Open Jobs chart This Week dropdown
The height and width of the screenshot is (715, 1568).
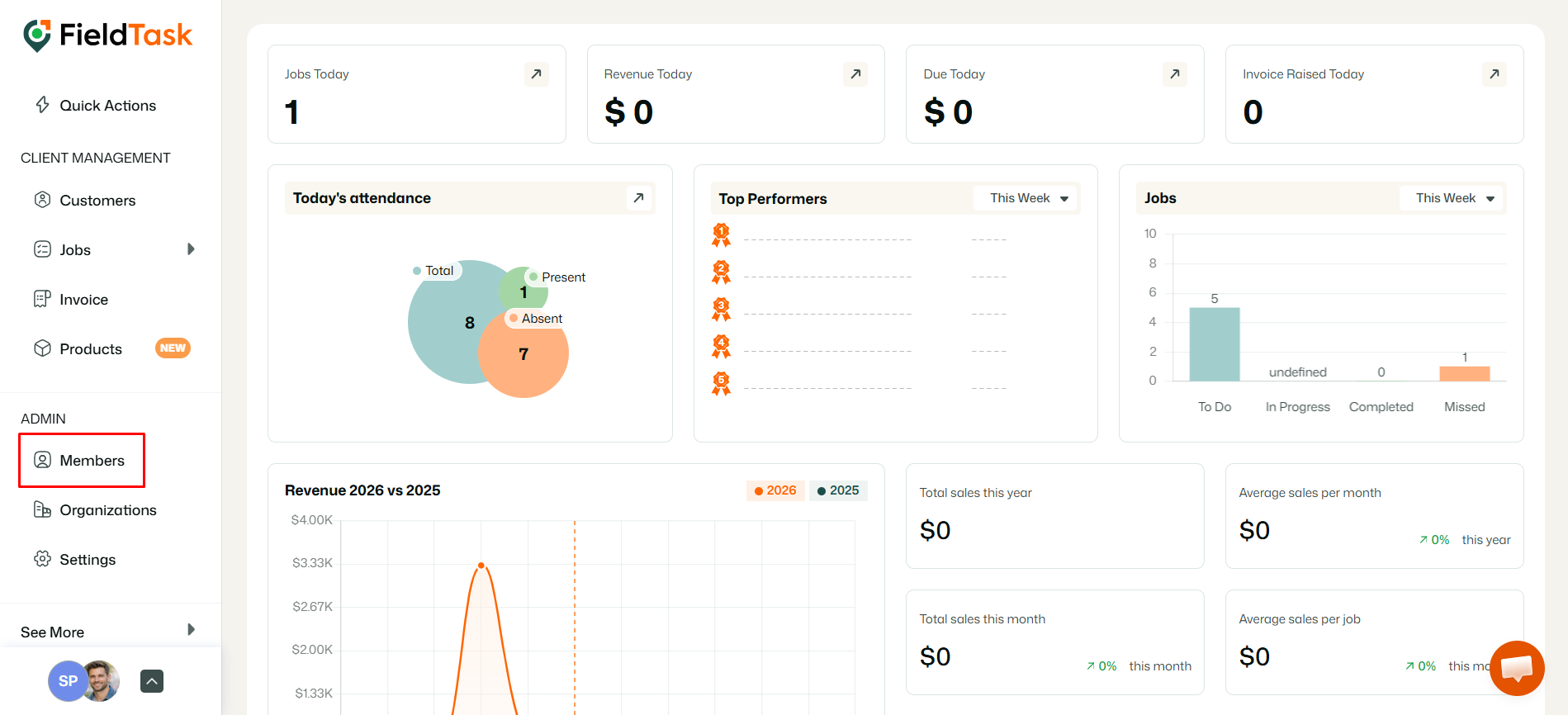[x=1452, y=198]
